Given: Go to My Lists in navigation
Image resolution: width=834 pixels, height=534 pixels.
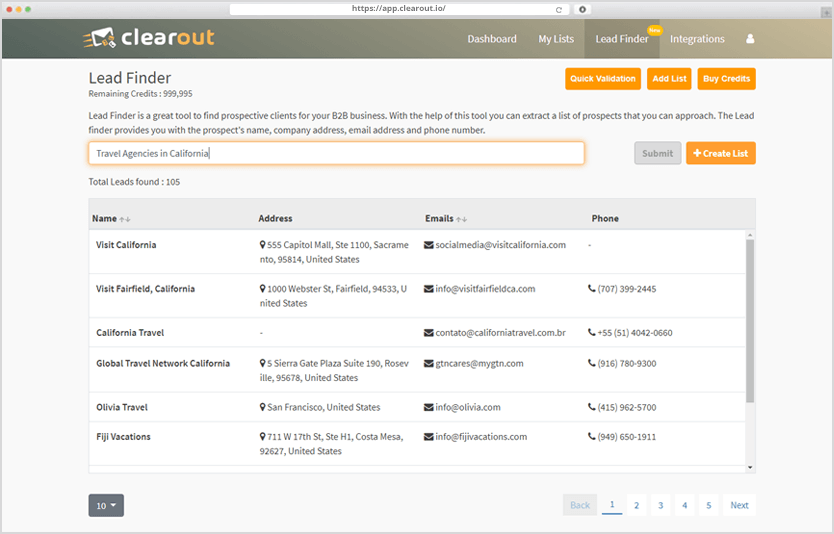Looking at the screenshot, I should point(556,39).
